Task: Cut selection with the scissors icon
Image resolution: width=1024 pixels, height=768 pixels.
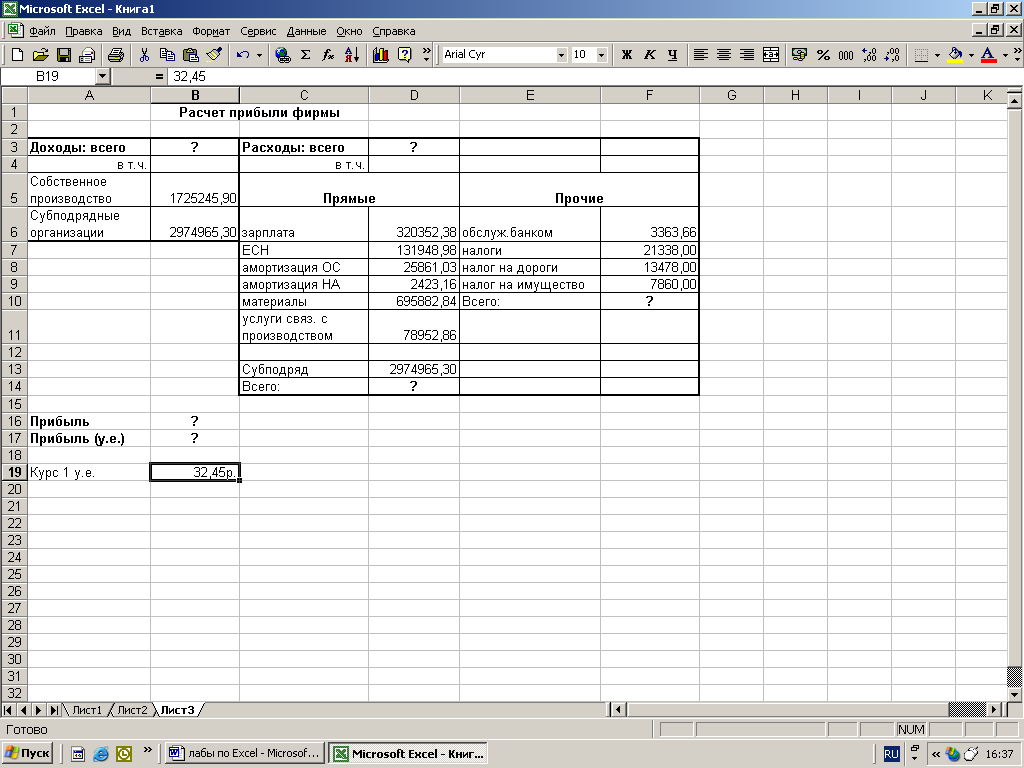Action: (144, 55)
